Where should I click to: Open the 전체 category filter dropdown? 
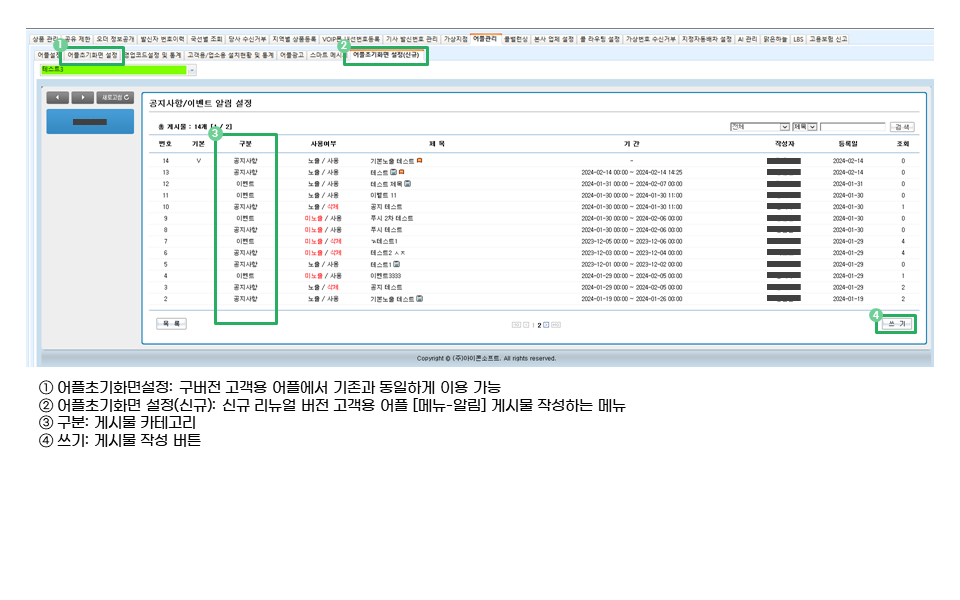tap(759, 127)
